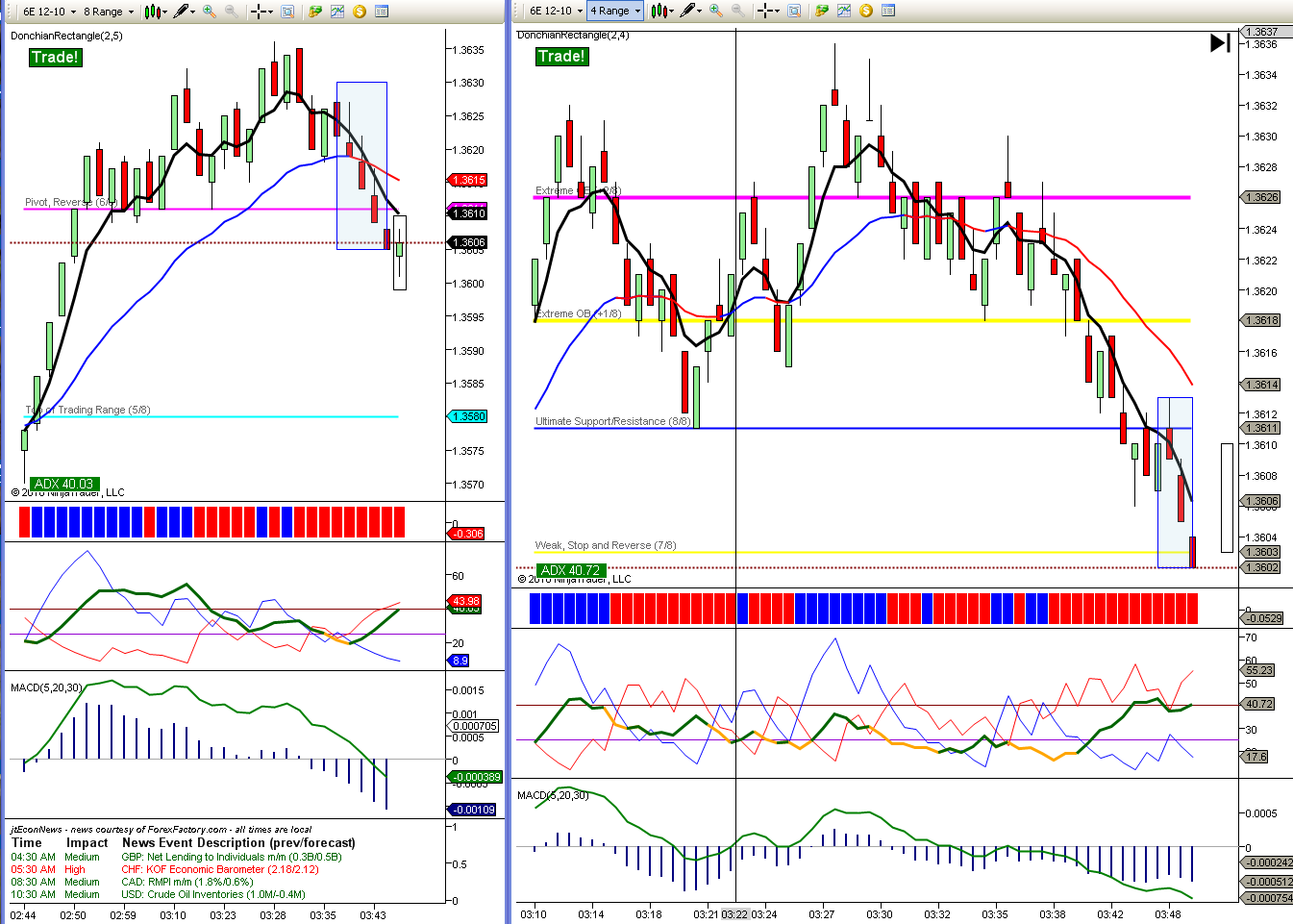The image size is (1293, 924).
Task: Click the CAD RMPI m/m news row
Action: point(133,882)
